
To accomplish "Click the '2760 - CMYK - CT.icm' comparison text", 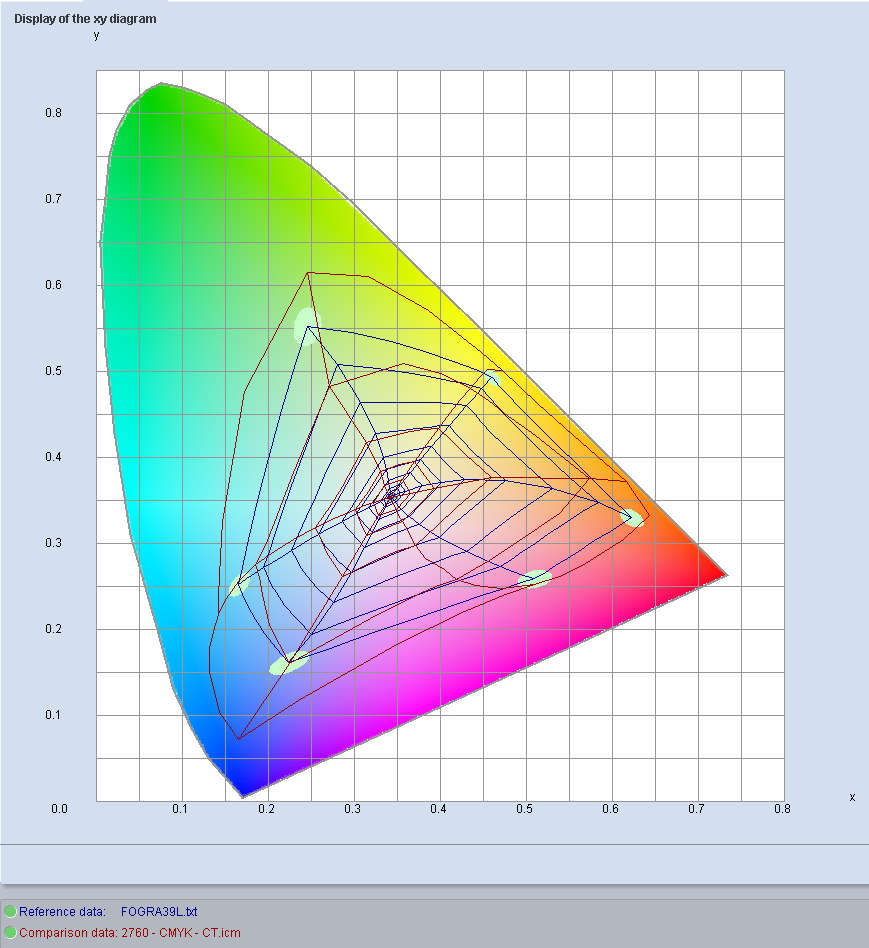I will coord(181,932).
